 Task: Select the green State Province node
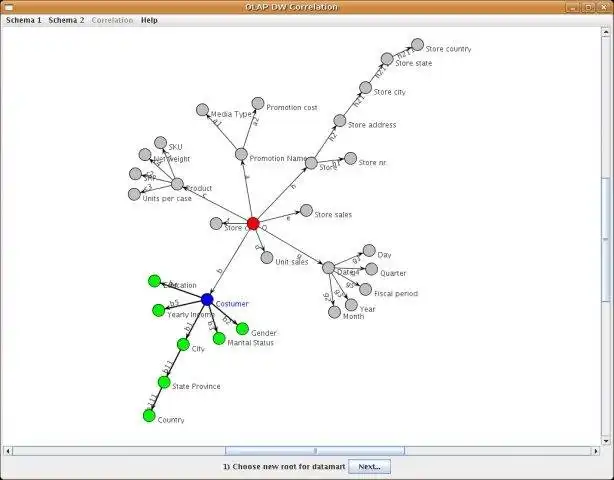point(164,382)
